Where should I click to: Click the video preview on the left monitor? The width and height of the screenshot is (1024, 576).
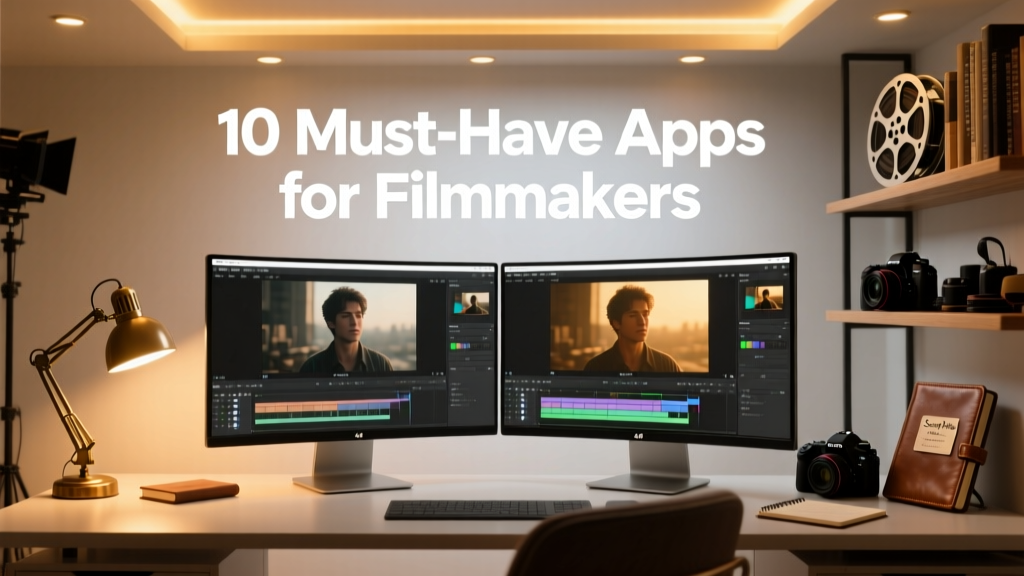[x=339, y=328]
